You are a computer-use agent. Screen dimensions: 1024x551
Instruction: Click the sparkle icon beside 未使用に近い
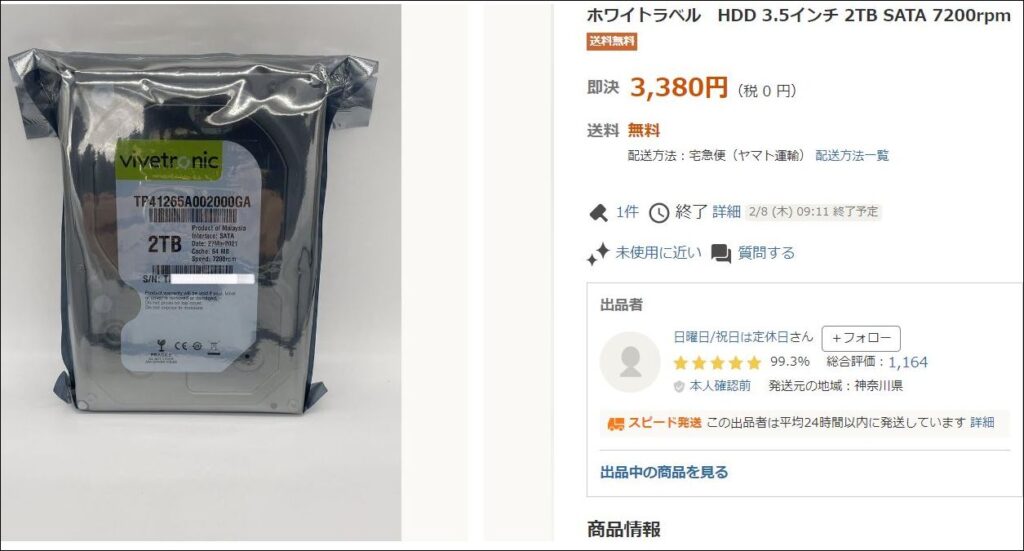(598, 254)
